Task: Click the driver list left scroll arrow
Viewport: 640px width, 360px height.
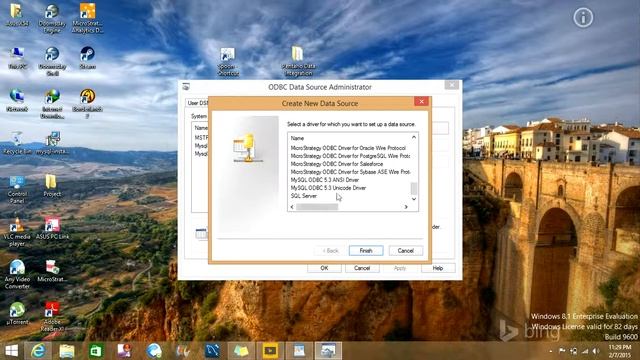Action: coord(292,207)
